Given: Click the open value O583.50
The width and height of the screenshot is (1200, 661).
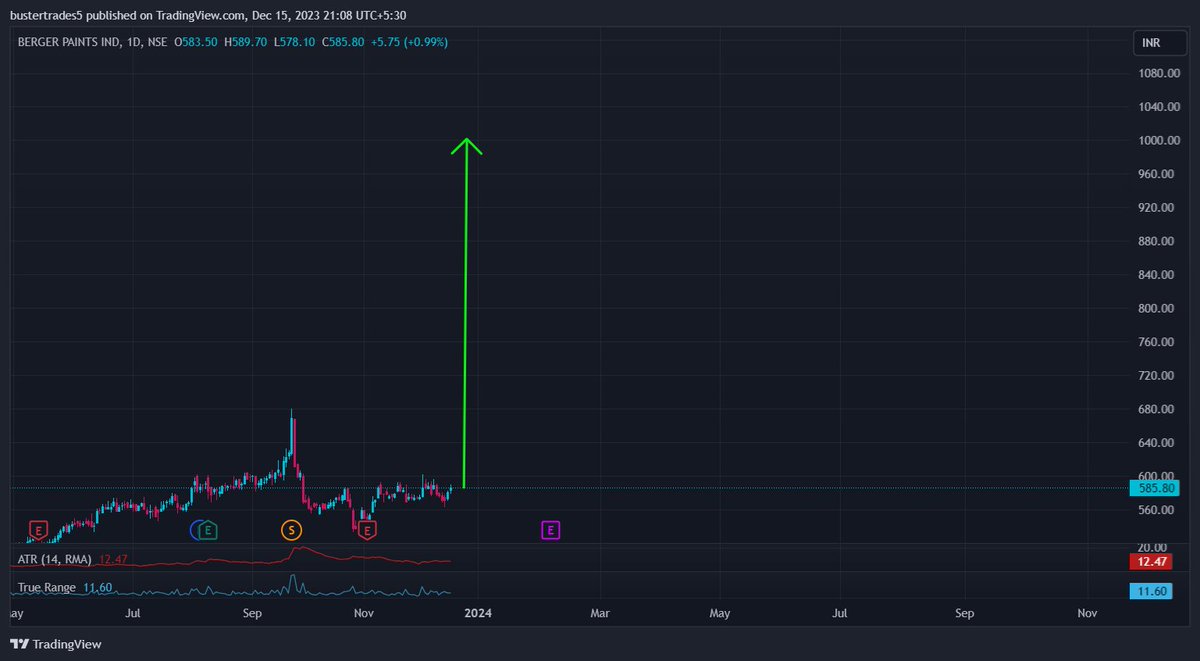Looking at the screenshot, I should (x=196, y=42).
